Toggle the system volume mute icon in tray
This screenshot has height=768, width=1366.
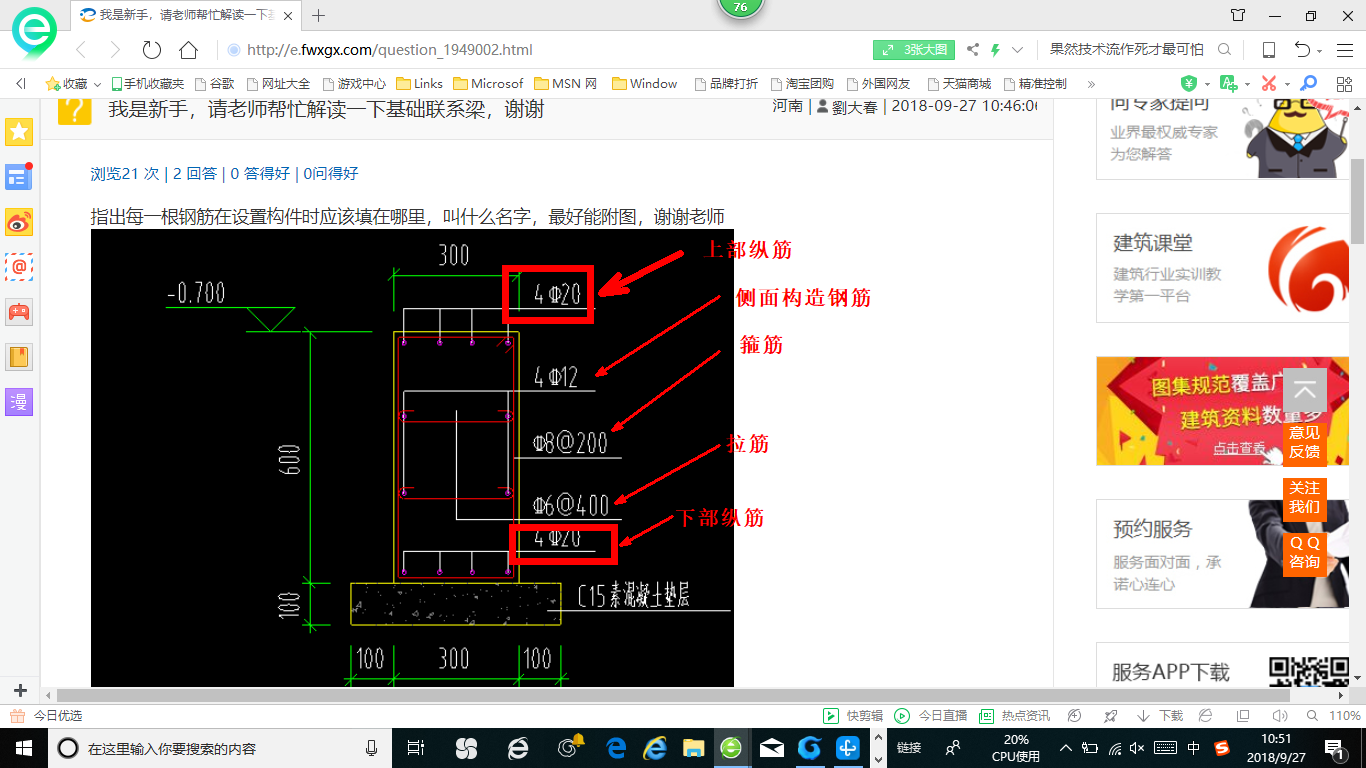click(x=1137, y=748)
